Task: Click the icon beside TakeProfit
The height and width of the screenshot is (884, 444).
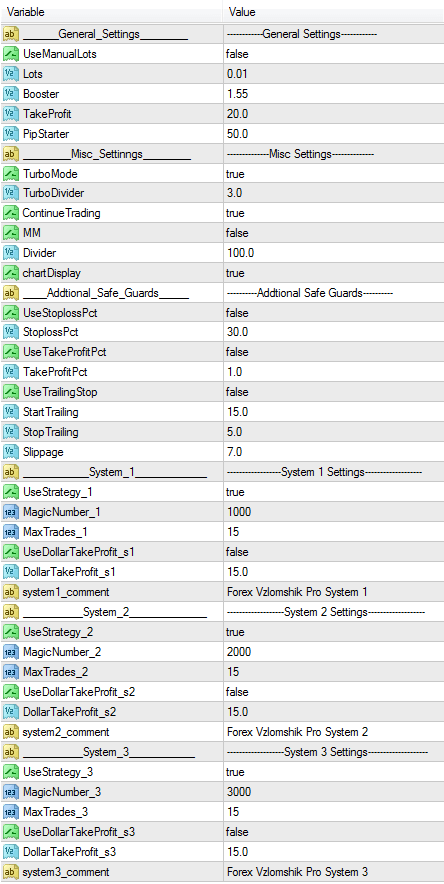Action: coord(11,114)
